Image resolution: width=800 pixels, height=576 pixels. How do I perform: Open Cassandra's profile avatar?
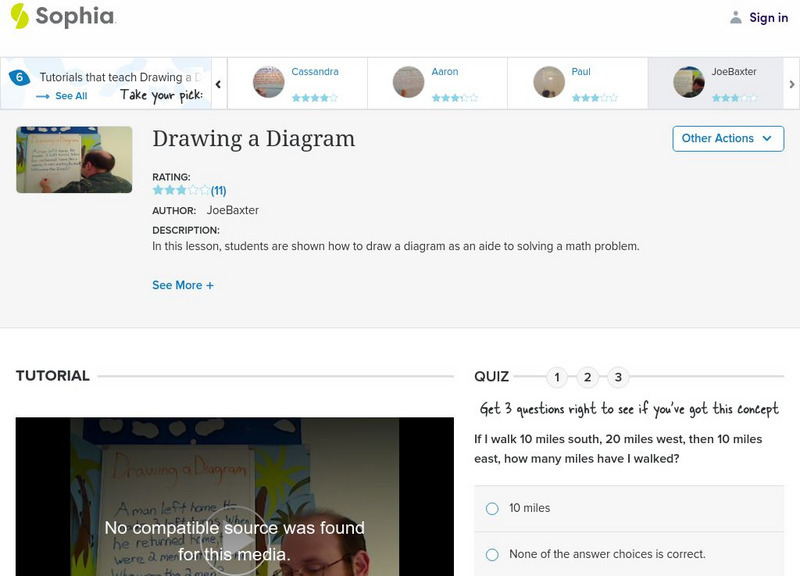268,80
